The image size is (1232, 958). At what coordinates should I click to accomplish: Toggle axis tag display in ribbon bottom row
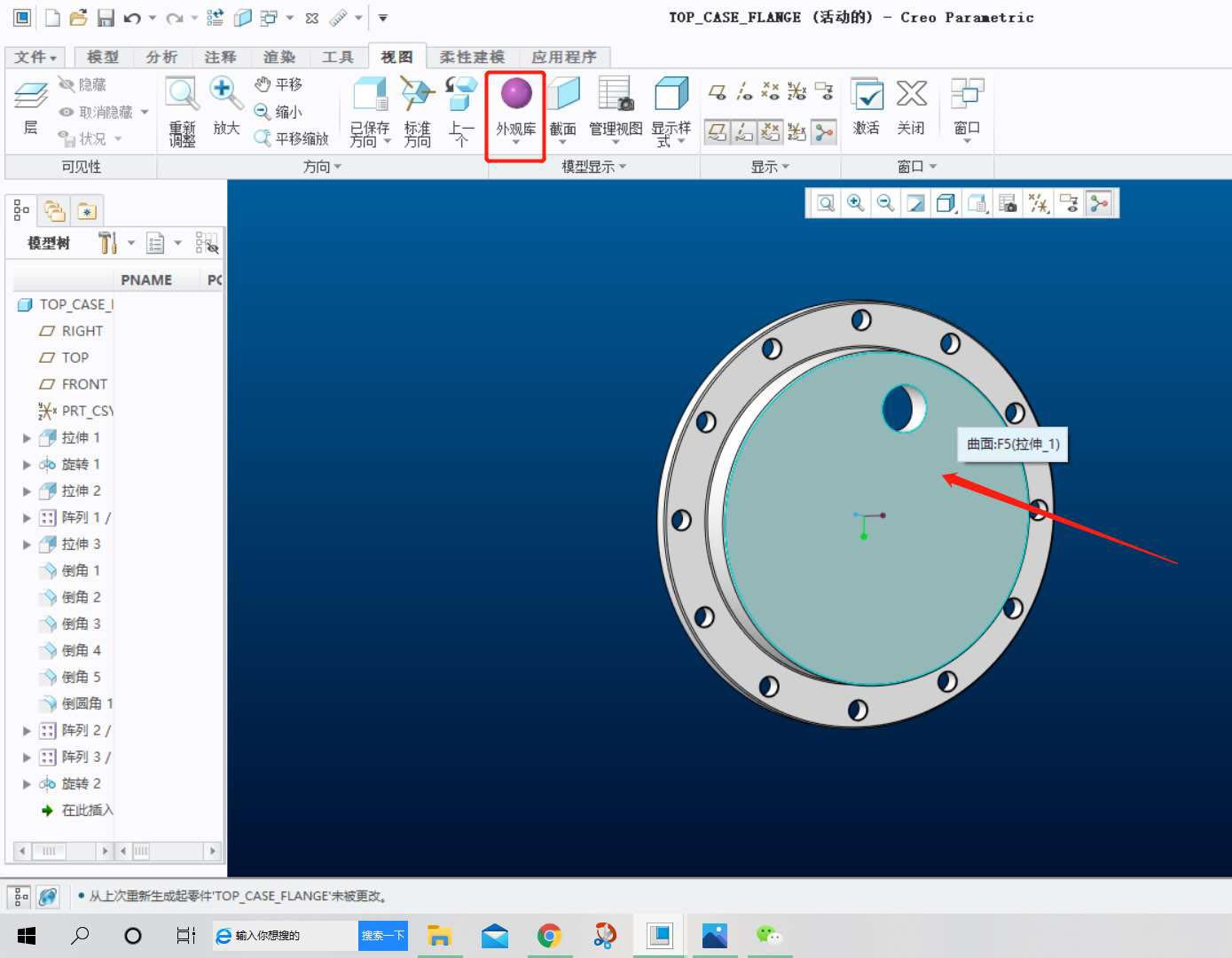[x=744, y=132]
